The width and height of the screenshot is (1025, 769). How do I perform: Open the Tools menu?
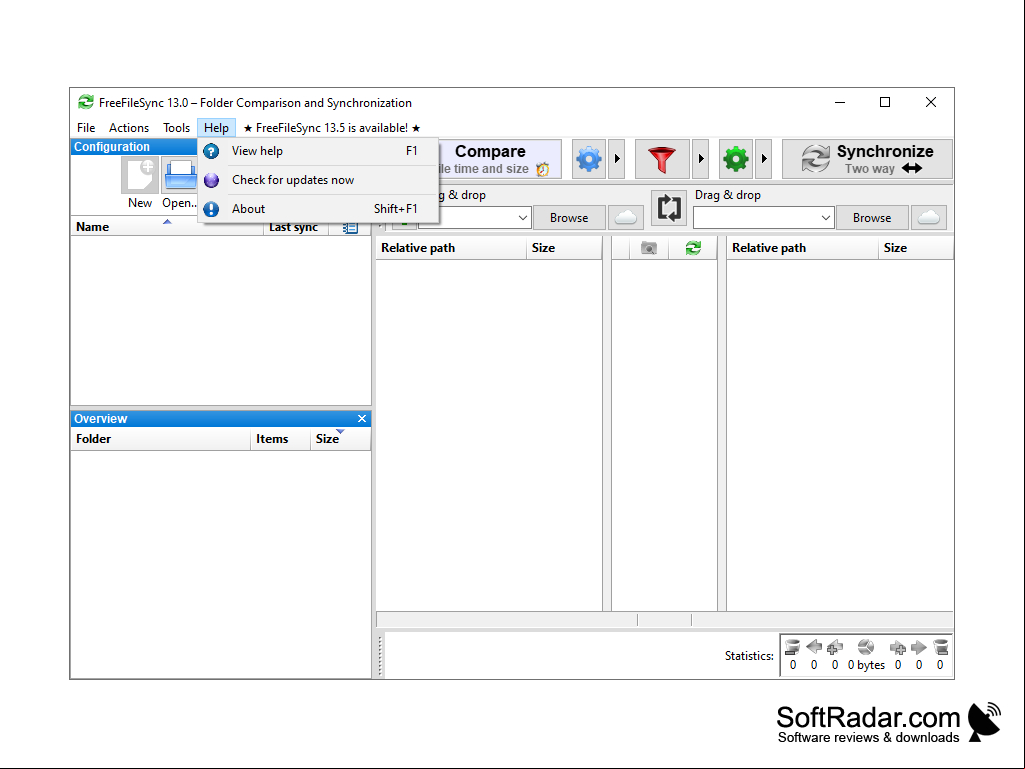coord(176,128)
